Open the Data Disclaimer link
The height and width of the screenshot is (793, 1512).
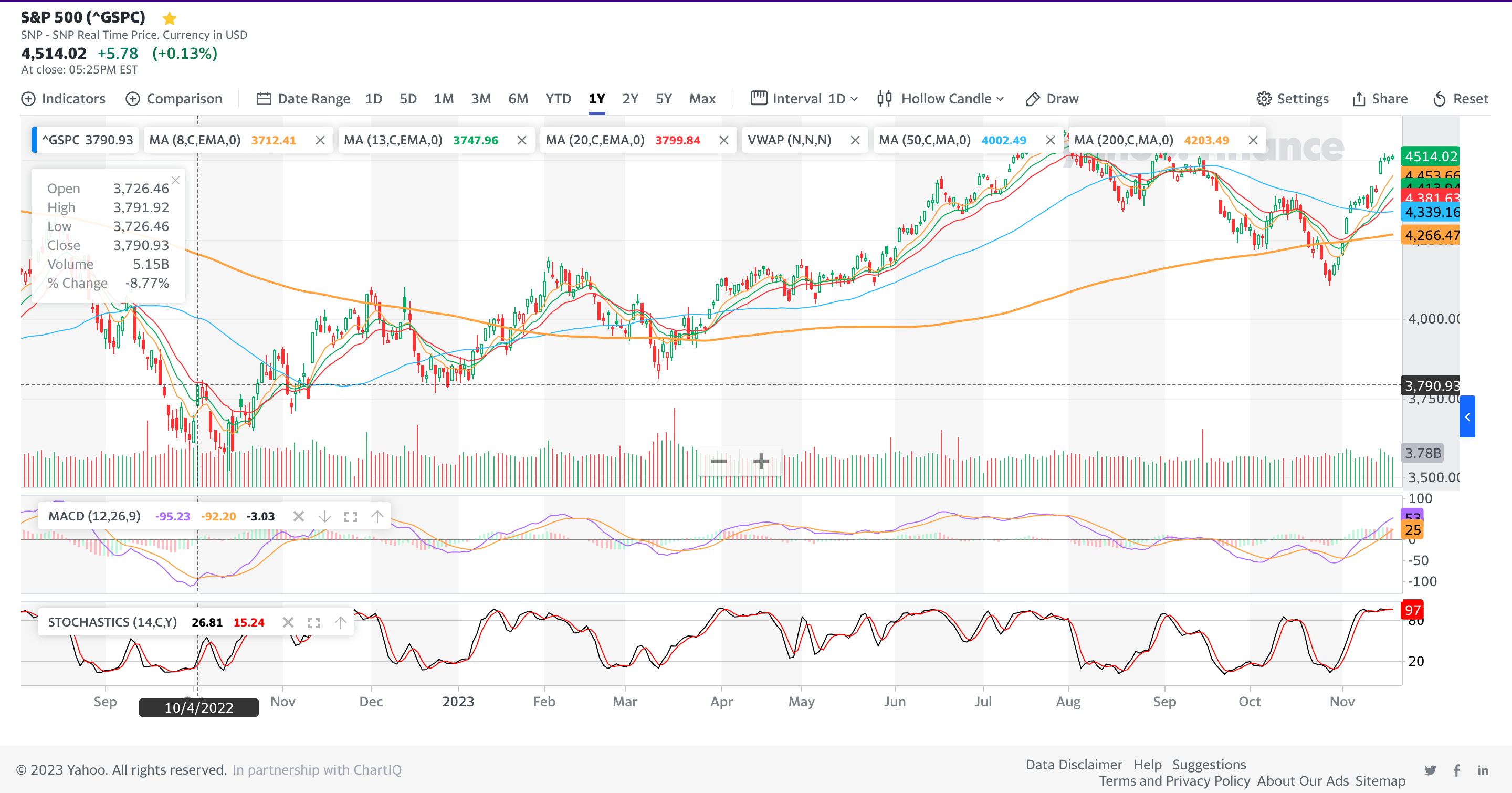pyautogui.click(x=1073, y=764)
